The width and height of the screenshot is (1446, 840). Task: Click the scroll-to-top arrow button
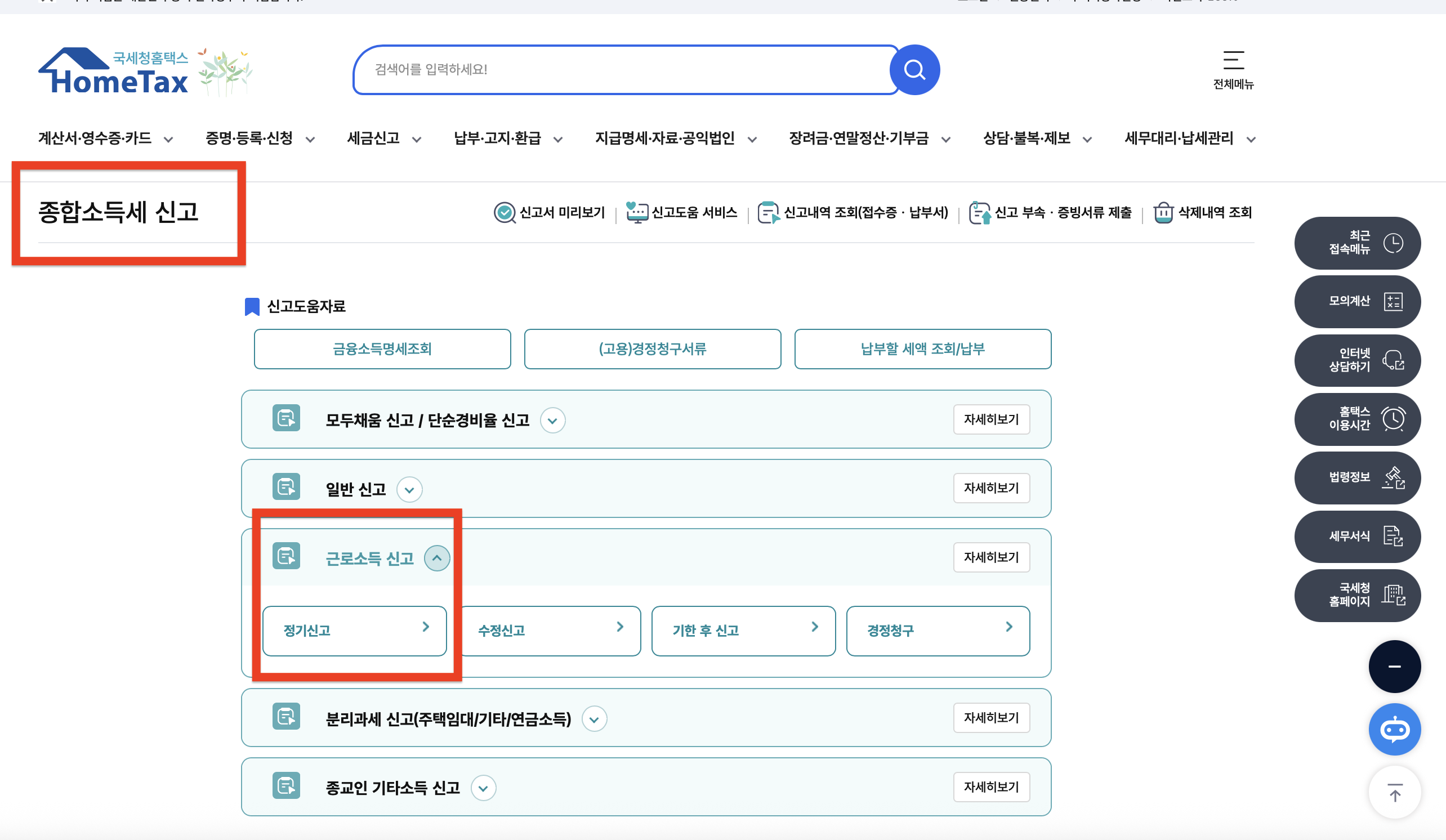[x=1394, y=793]
